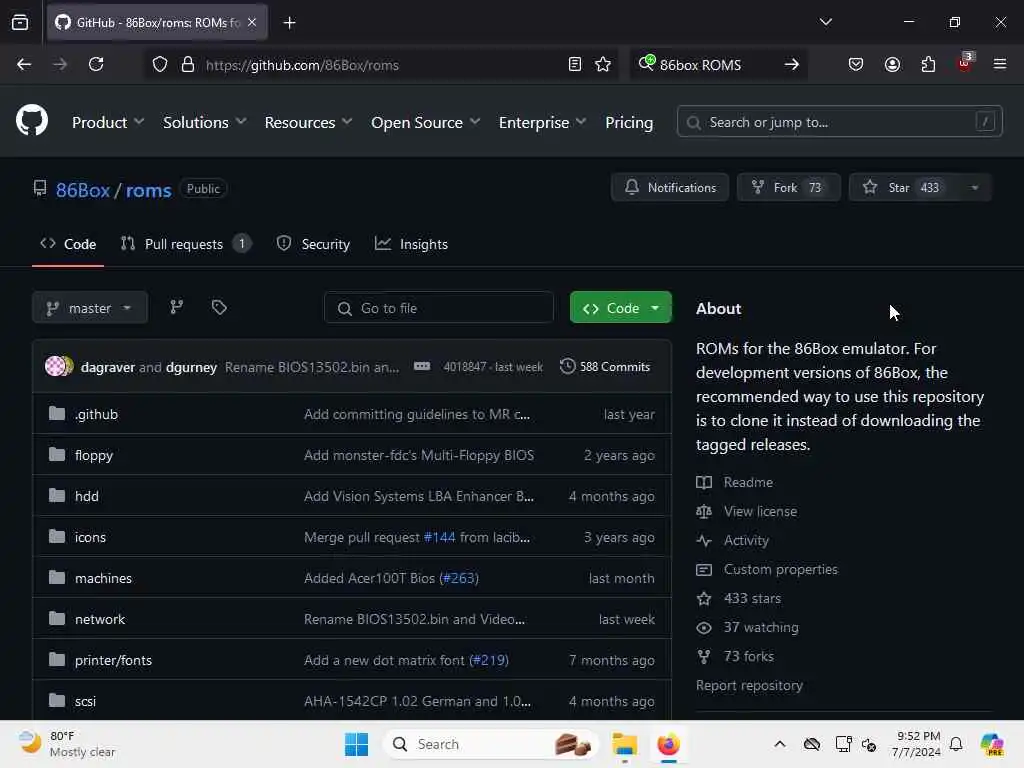Open the extensions puzzle icon
This screenshot has width=1024, height=768.
928,64
